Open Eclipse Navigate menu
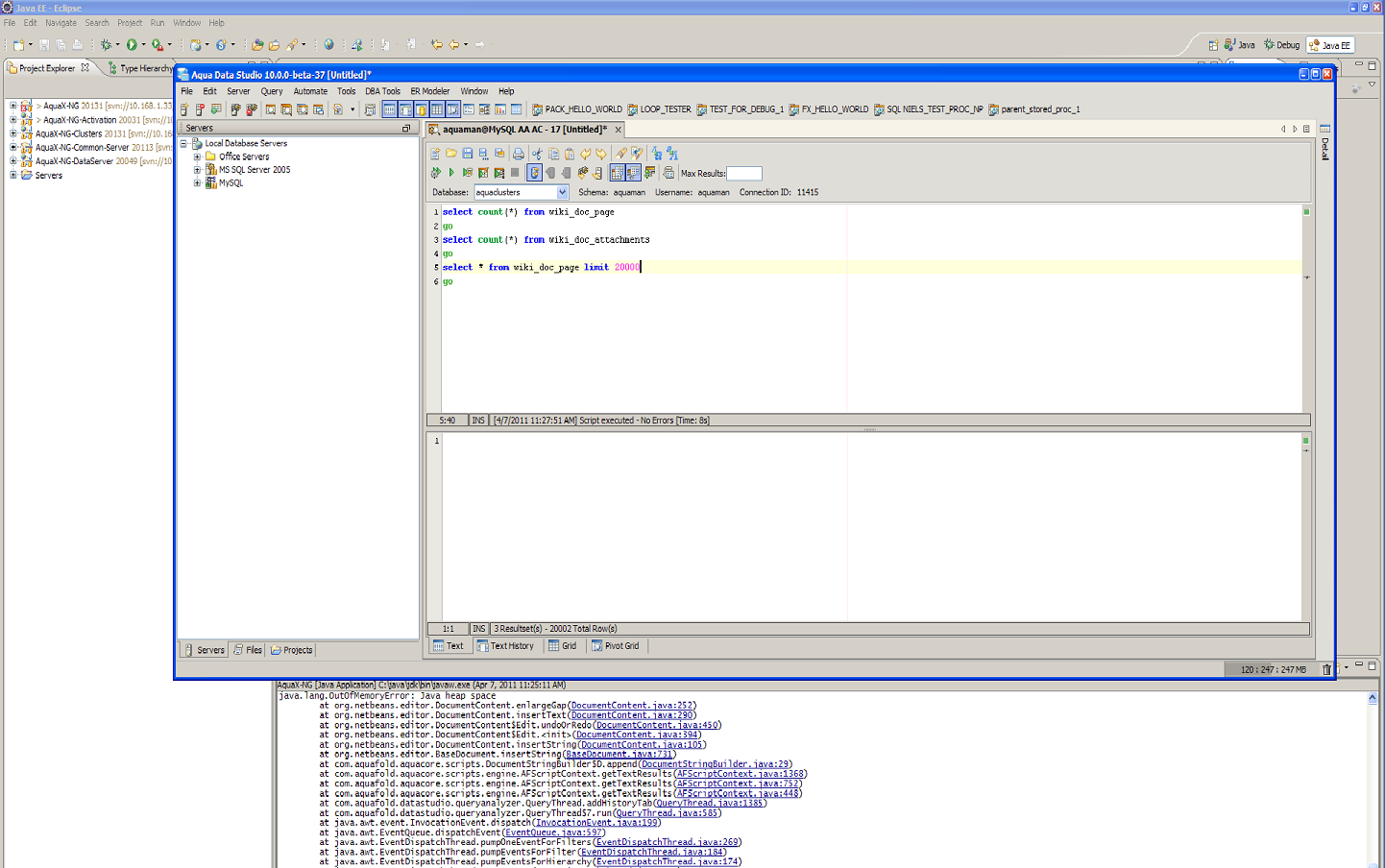The height and width of the screenshot is (868, 1385). (61, 23)
